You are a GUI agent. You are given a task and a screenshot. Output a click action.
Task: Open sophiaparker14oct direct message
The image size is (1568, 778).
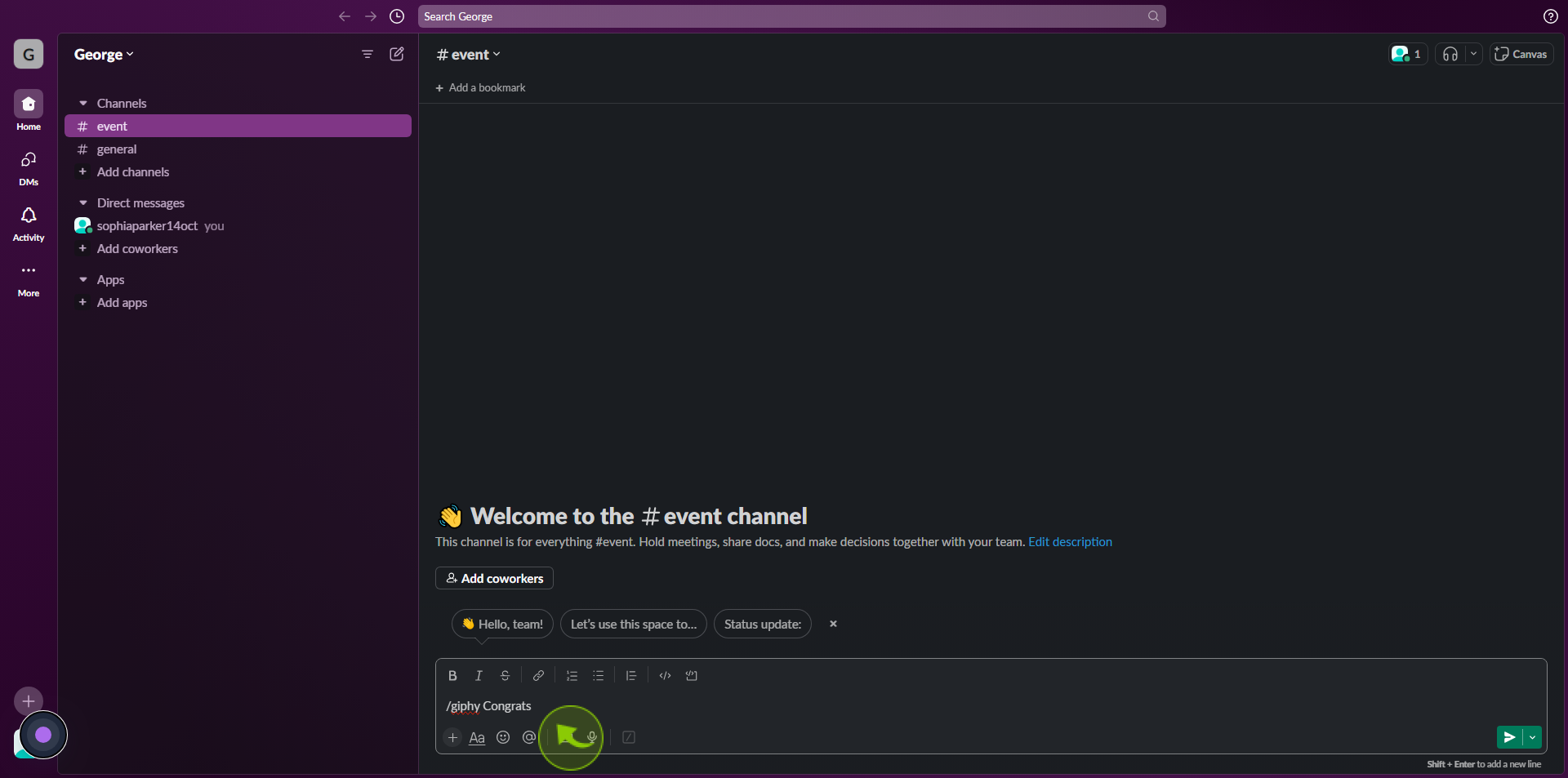pyautogui.click(x=238, y=226)
